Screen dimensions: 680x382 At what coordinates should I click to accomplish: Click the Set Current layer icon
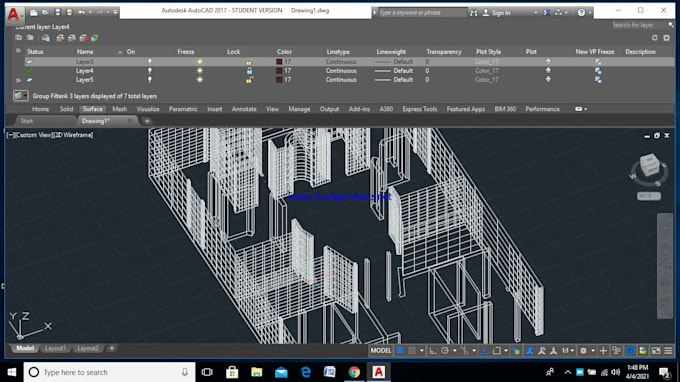coord(95,38)
